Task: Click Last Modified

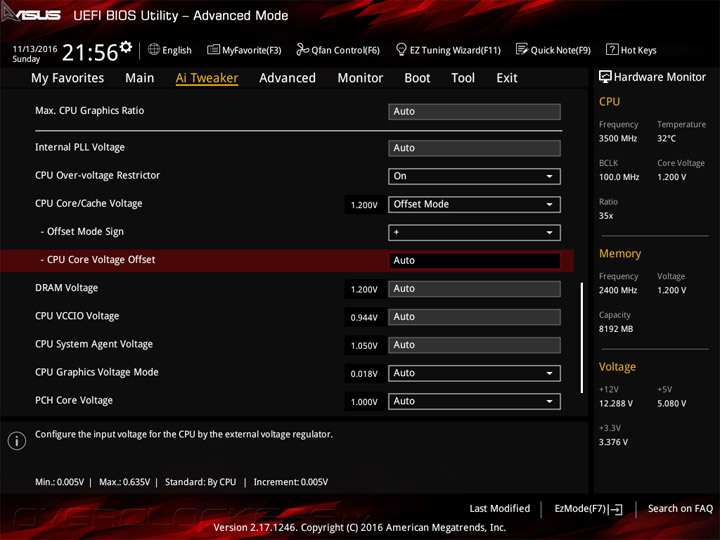Action: (500, 509)
